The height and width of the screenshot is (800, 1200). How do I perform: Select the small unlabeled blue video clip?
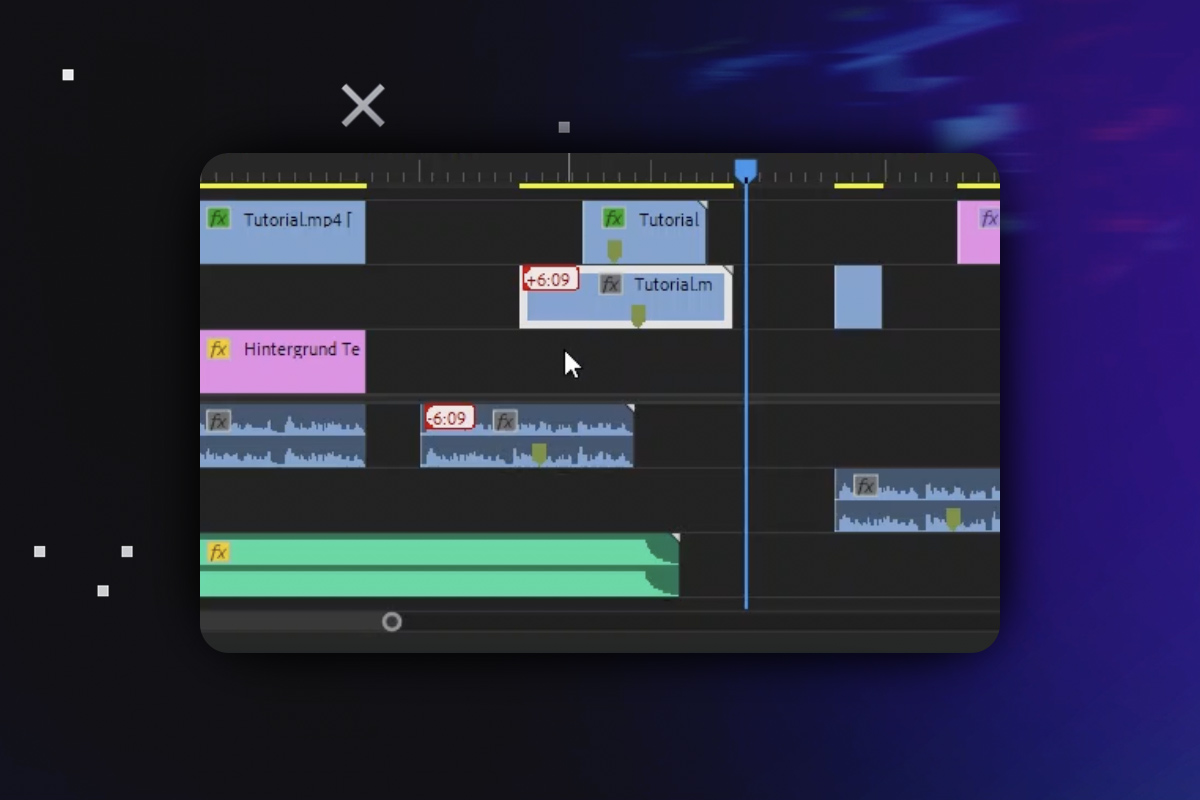[858, 297]
